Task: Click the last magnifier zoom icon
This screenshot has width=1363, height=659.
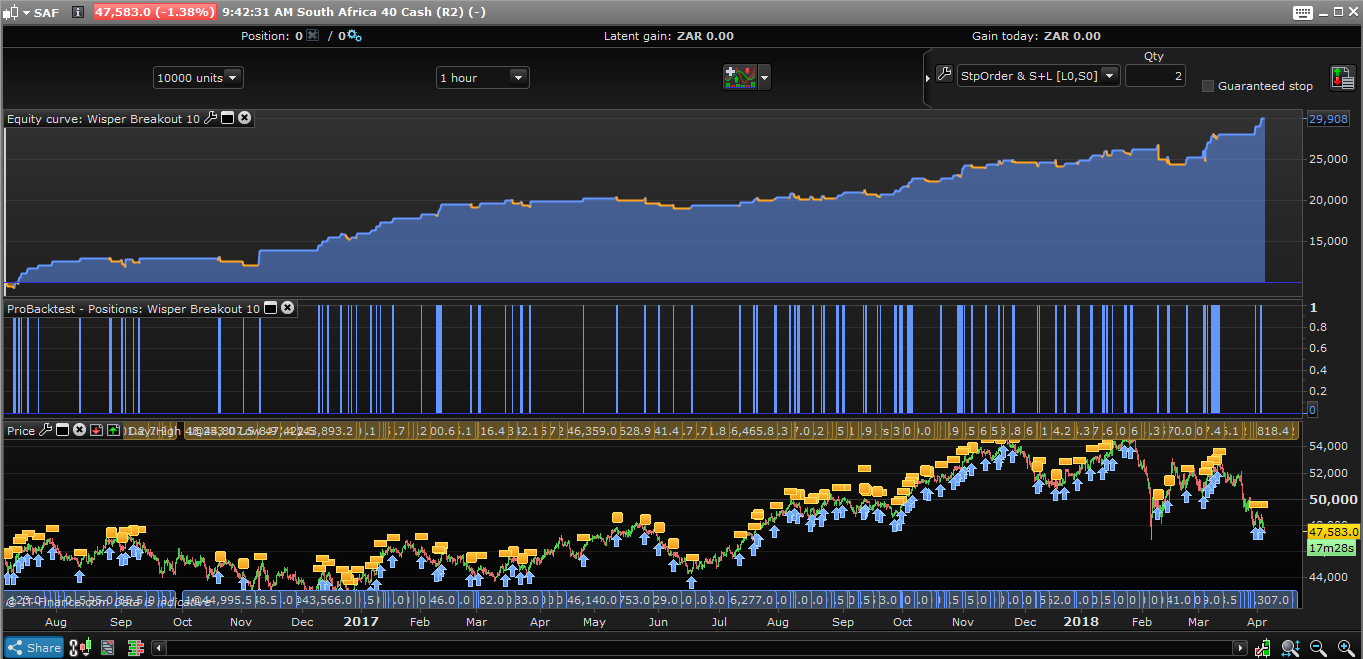Action: (x=1345, y=648)
